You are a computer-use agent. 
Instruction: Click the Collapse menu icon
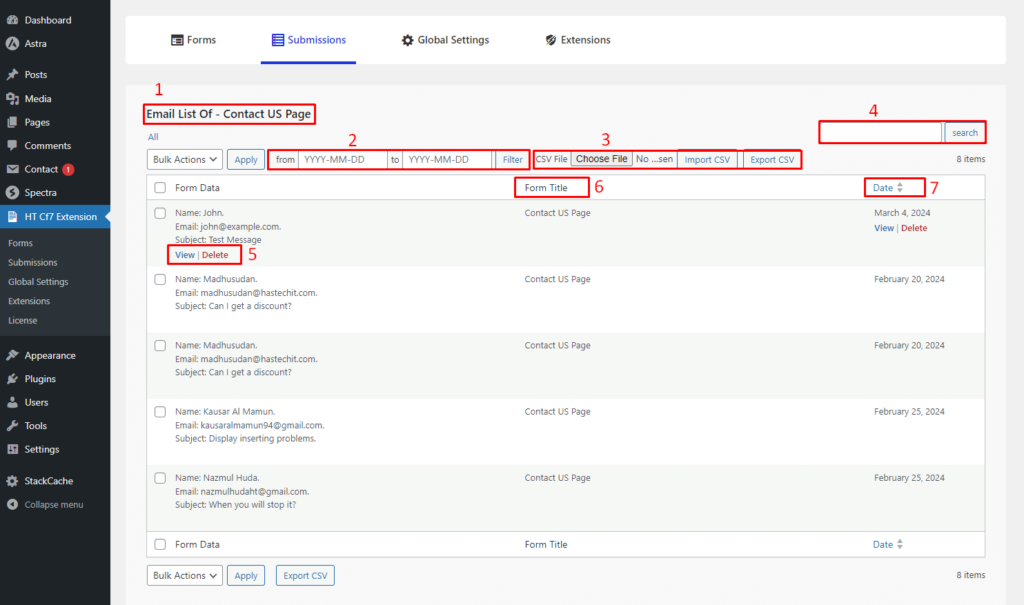coord(12,505)
